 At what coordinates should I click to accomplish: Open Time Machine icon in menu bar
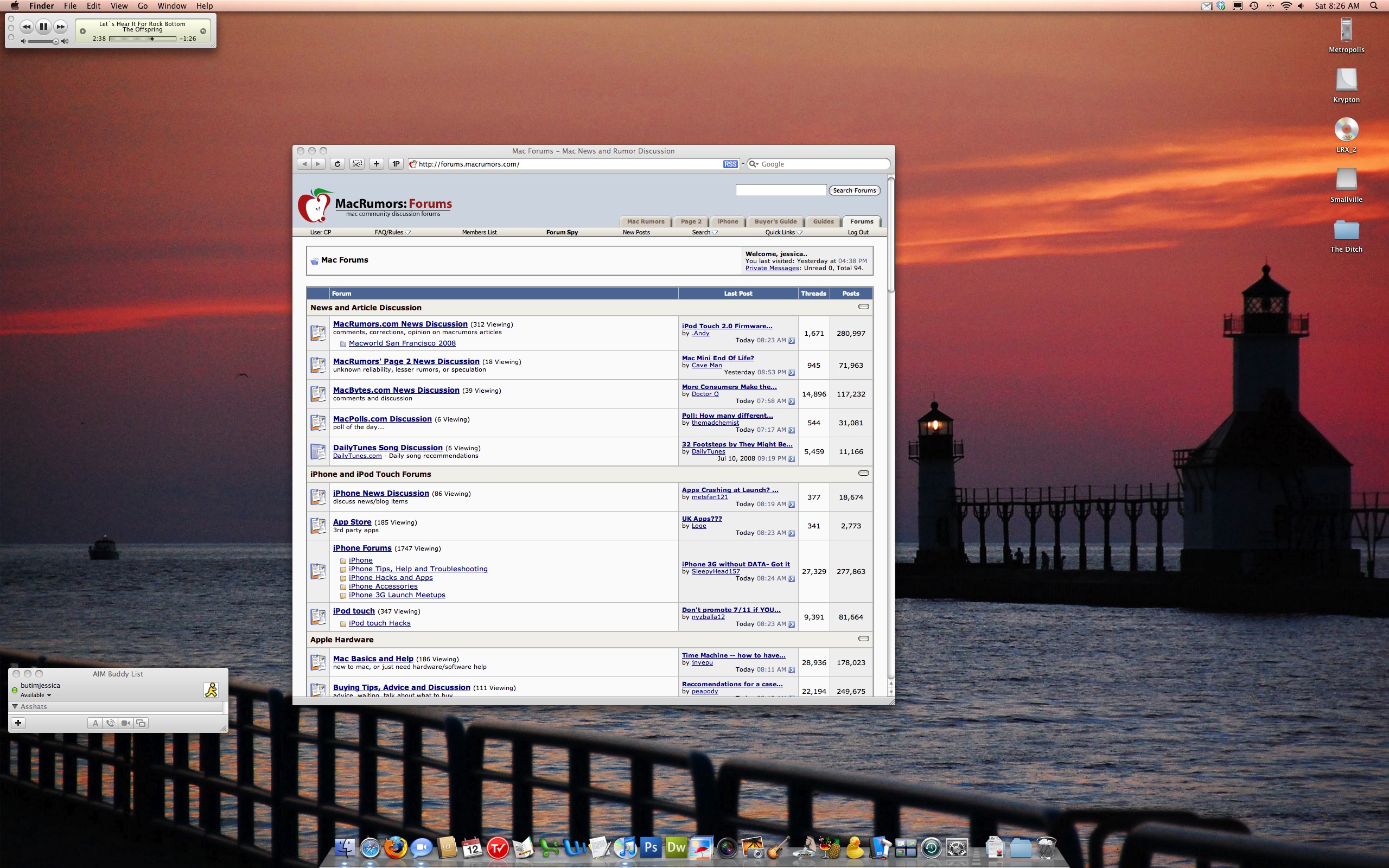1253,6
